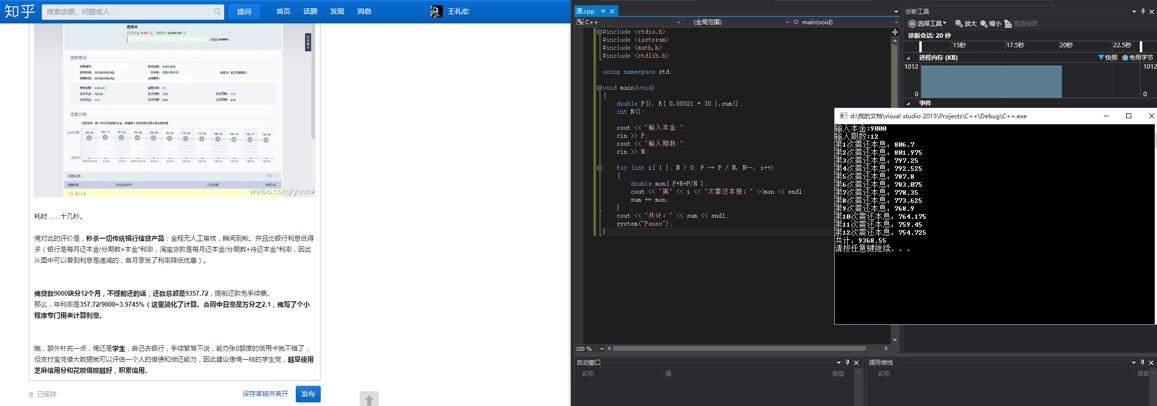
Task: Click the 选择工具 gear icon
Action: (912, 24)
